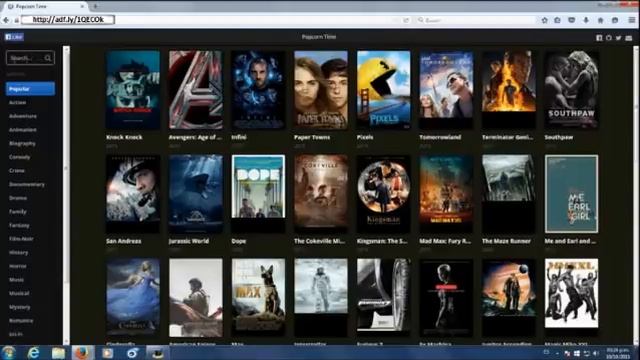Select the Romance genre
Screen dimensions: 640x360
(21, 320)
